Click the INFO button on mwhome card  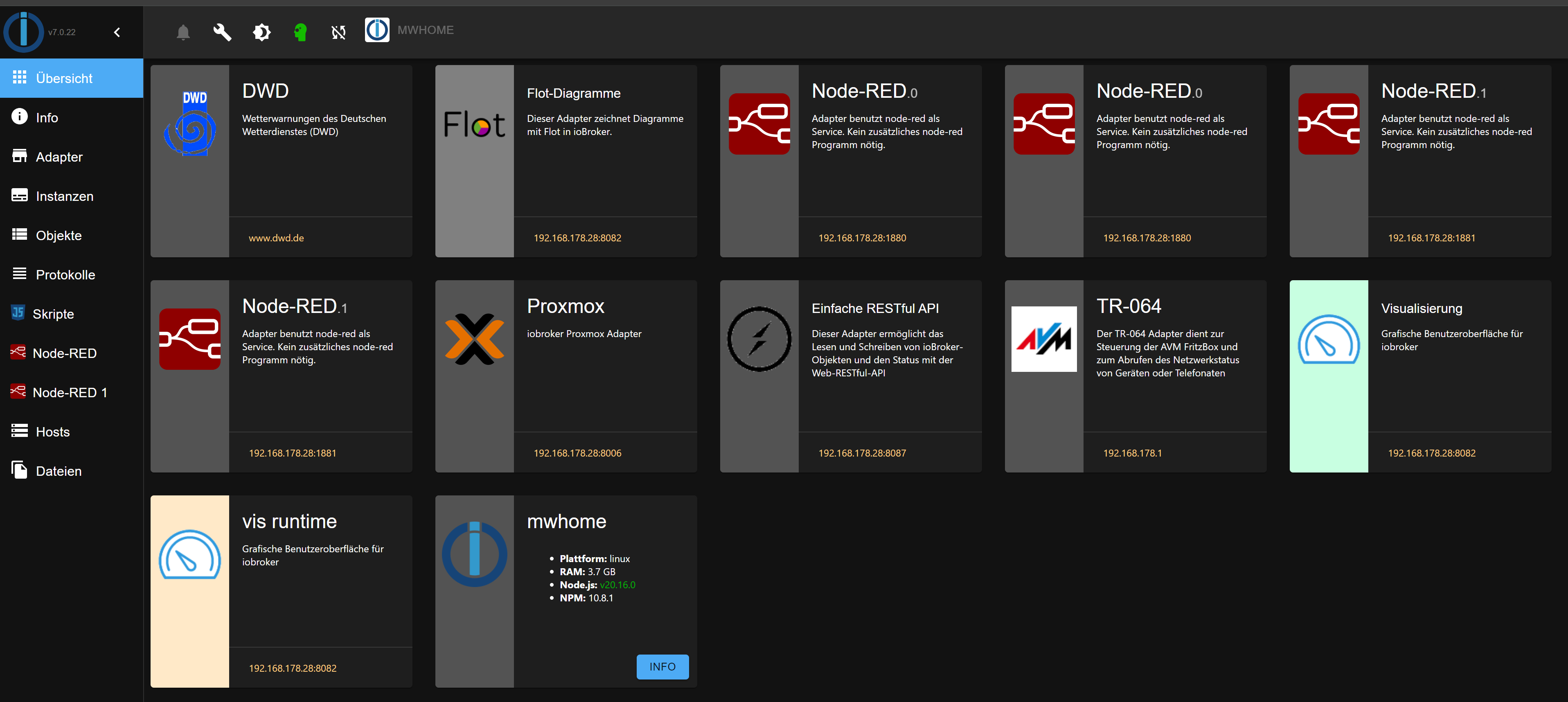pos(662,667)
